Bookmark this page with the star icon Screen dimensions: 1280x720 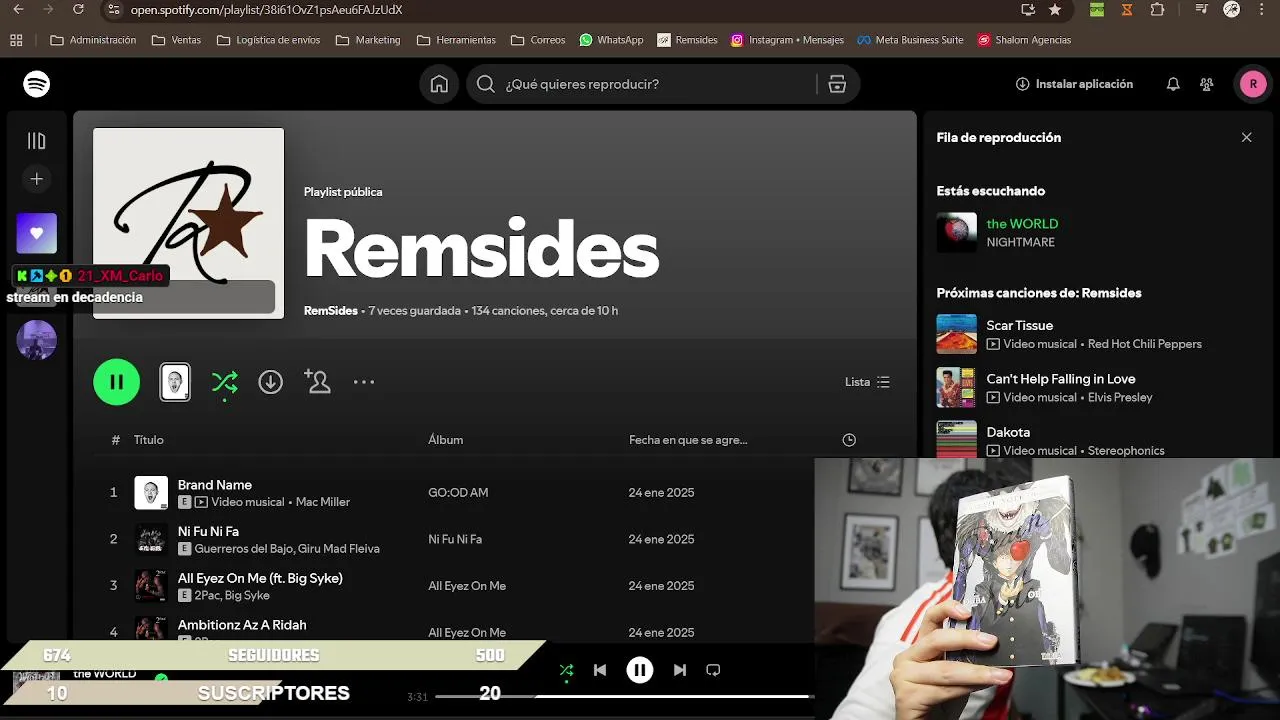[1055, 9]
